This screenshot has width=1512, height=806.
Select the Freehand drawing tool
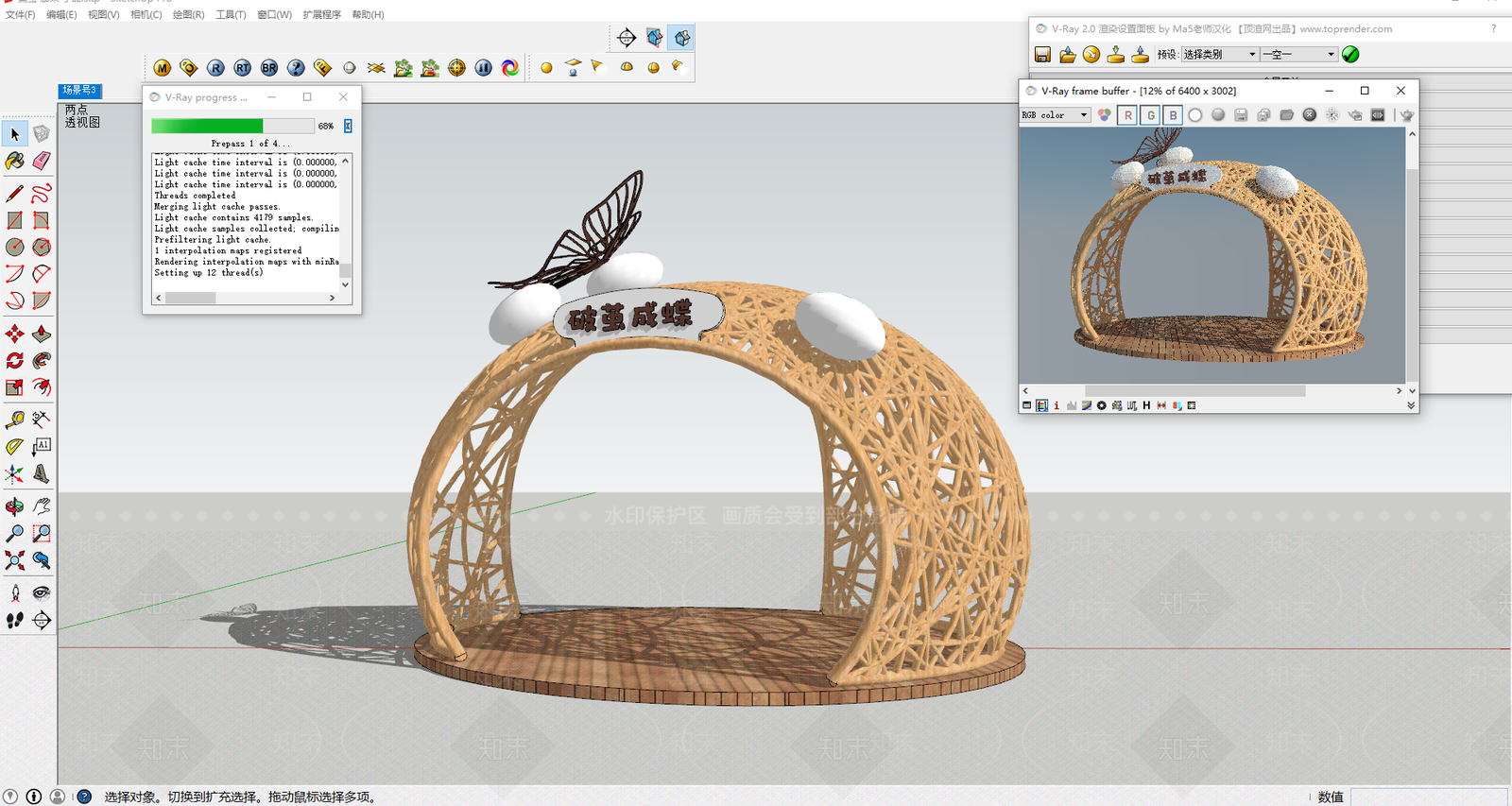[42, 194]
